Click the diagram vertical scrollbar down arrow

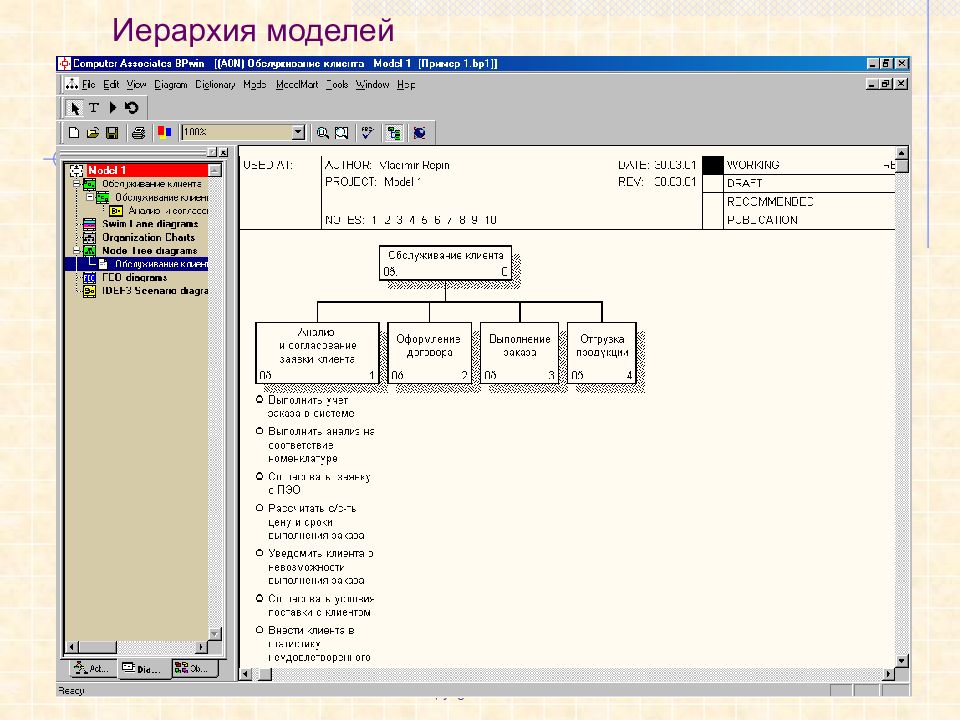(901, 661)
